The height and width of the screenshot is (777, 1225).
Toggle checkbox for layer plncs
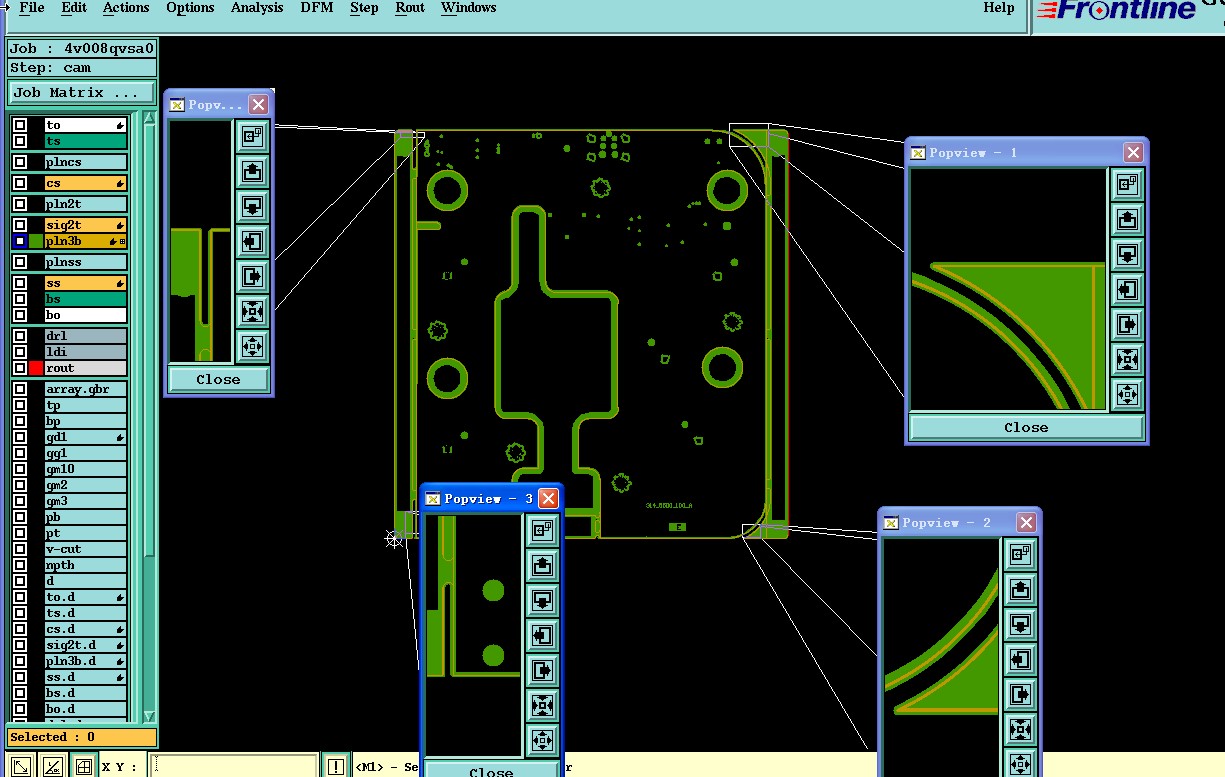coord(20,162)
